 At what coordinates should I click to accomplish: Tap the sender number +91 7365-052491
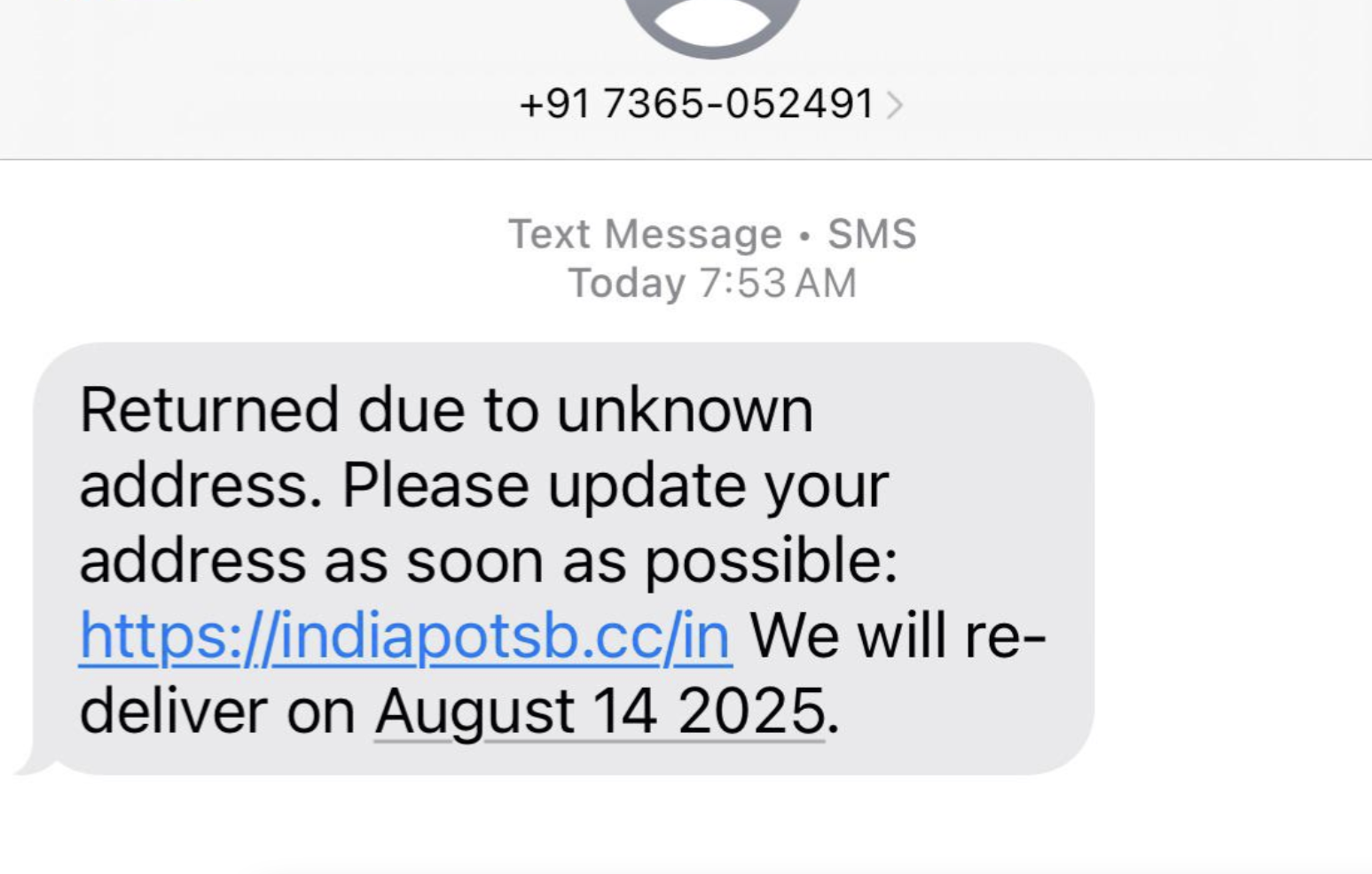click(697, 104)
